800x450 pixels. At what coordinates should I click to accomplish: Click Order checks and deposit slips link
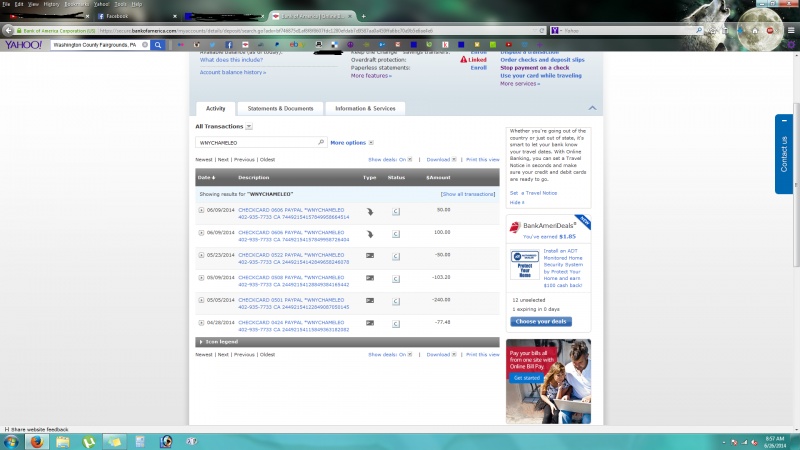[542, 60]
